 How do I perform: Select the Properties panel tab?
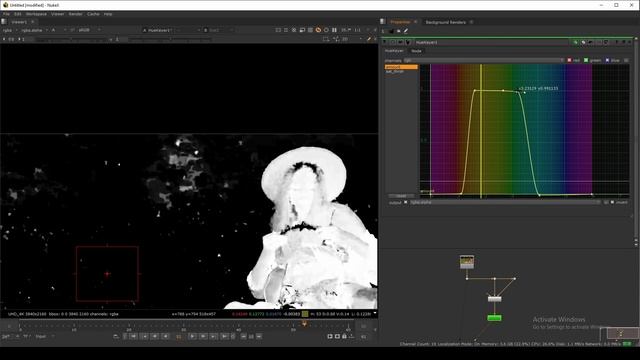click(400, 22)
